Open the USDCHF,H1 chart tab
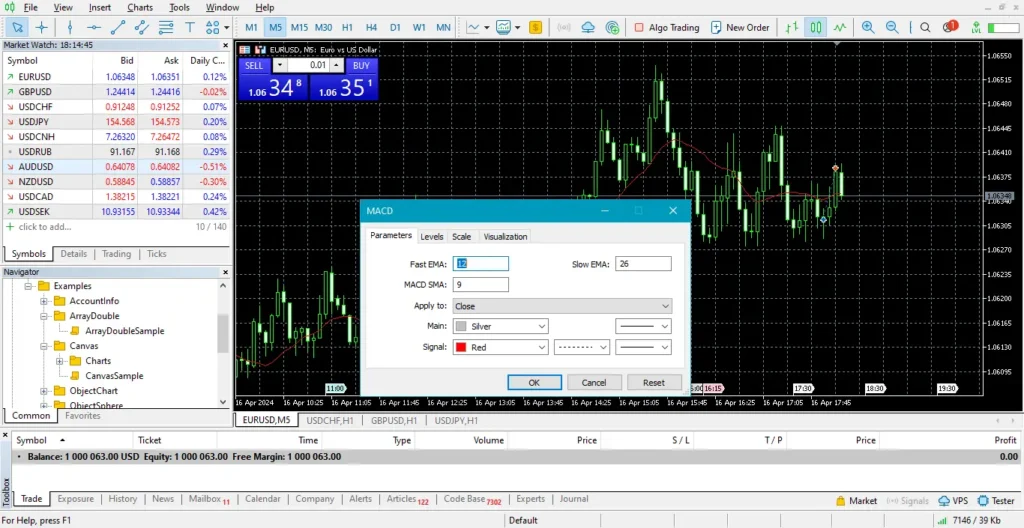Screen dimensions: 1024x528 point(330,420)
